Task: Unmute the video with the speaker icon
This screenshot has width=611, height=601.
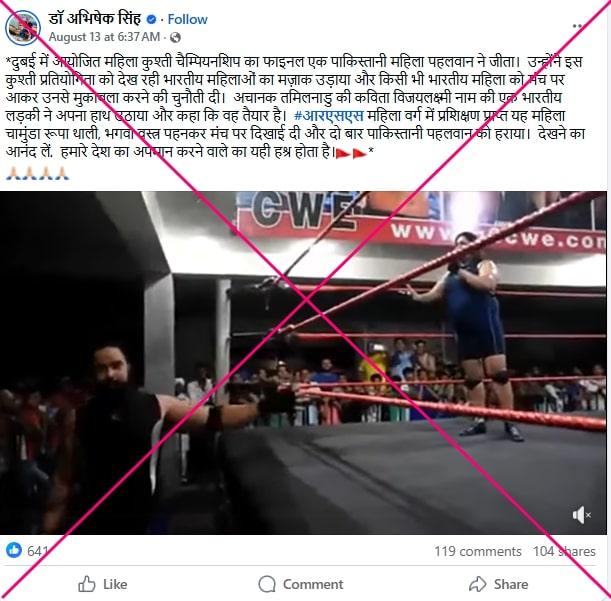Action: tap(581, 515)
